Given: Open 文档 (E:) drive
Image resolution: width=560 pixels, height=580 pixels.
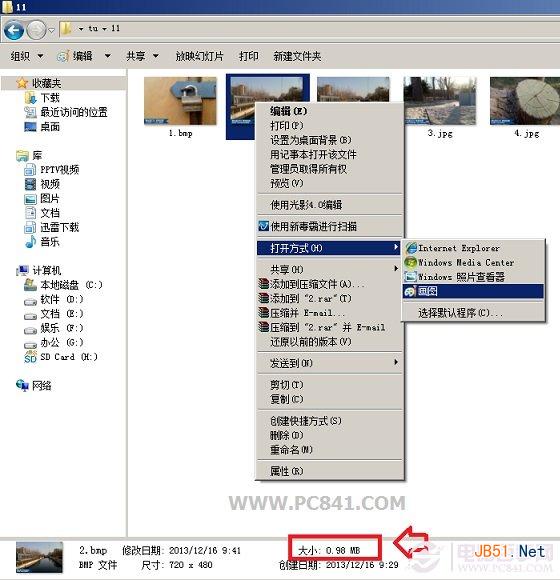Looking at the screenshot, I should [53, 314].
